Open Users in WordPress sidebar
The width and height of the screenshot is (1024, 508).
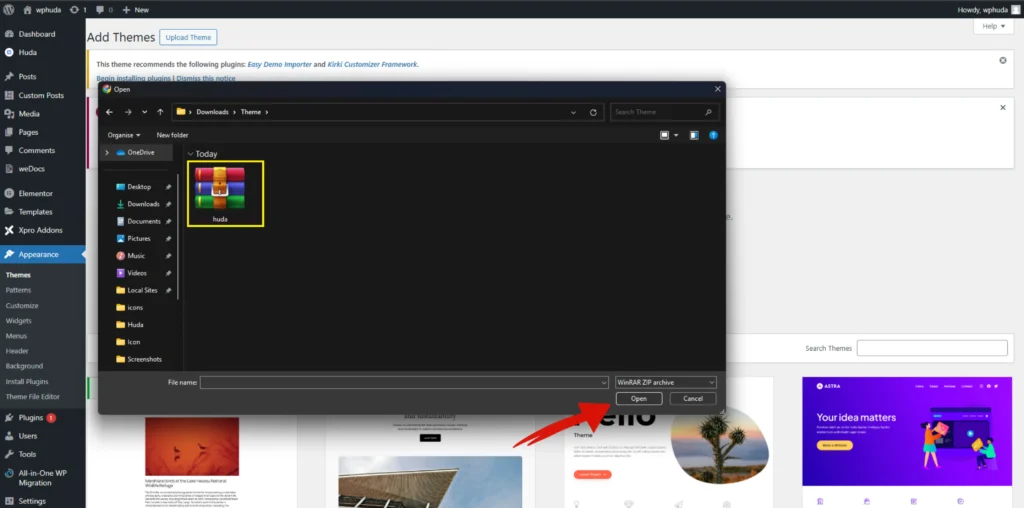point(28,436)
